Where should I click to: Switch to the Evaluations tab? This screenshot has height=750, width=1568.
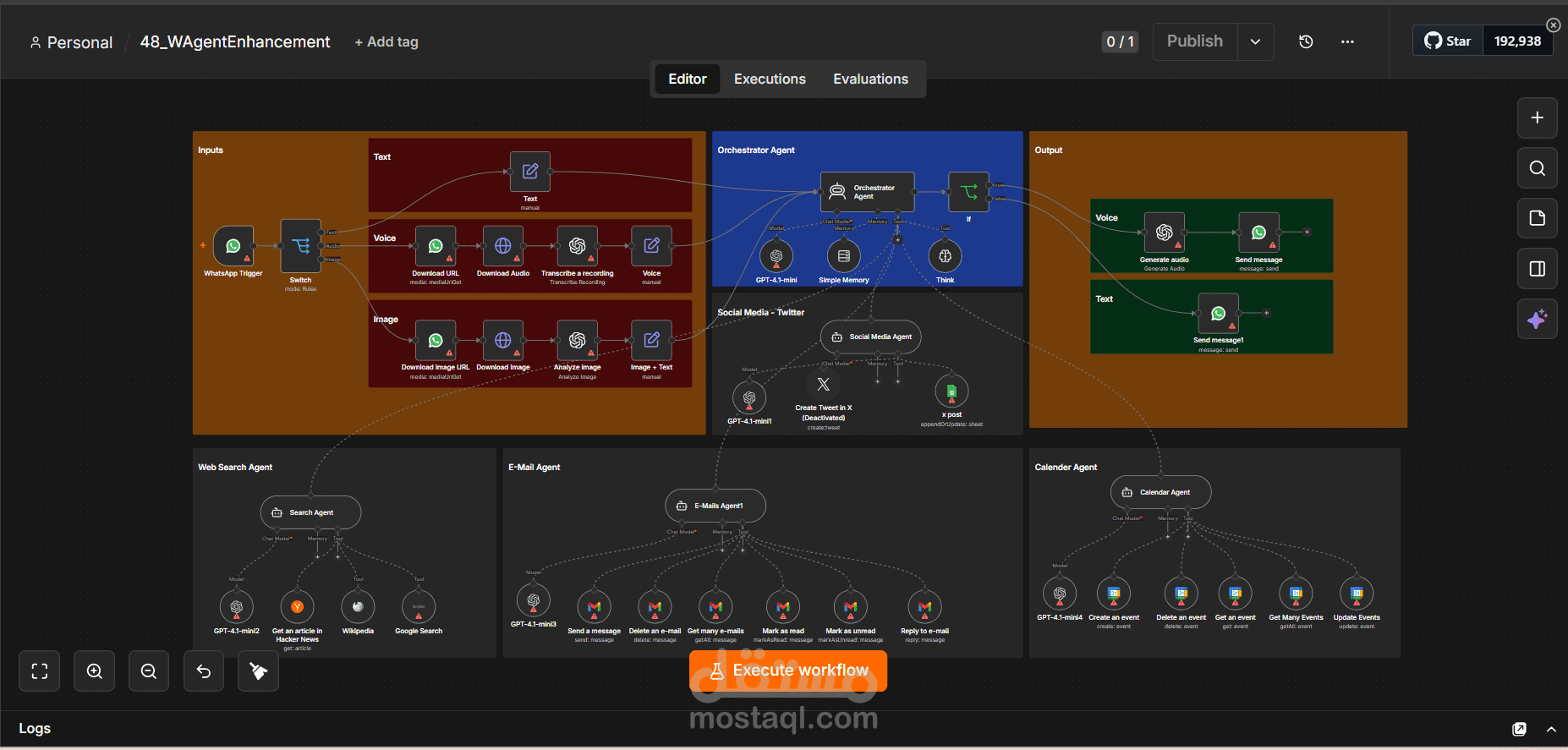(x=871, y=79)
